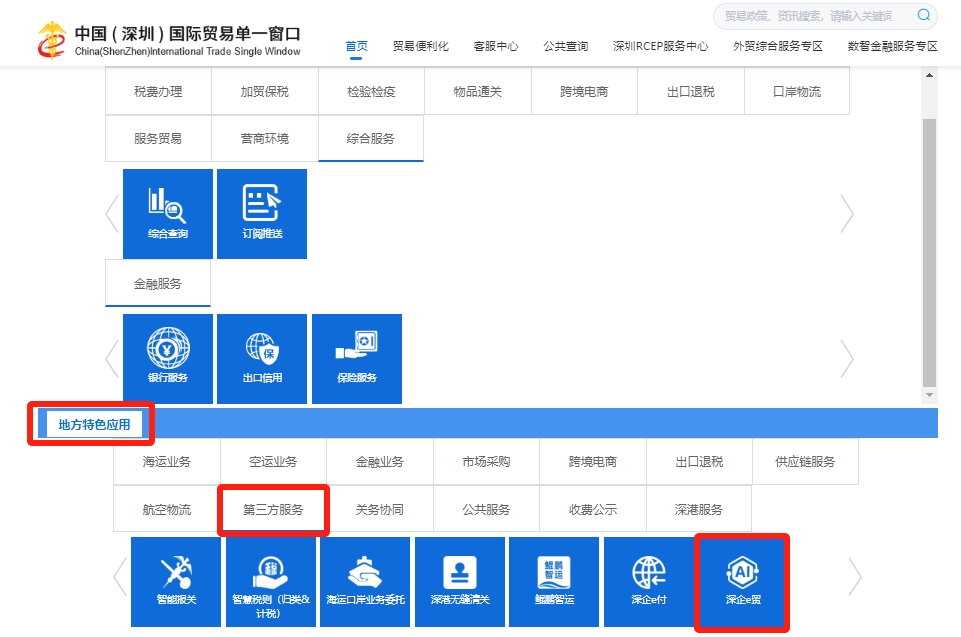
Task: Open 贸易便利化 in top navigation
Action: pyautogui.click(x=420, y=47)
